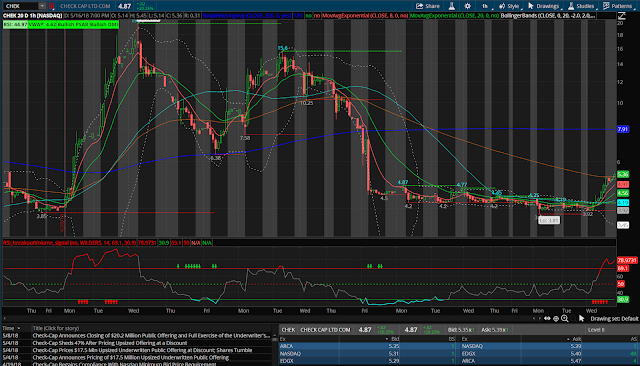
Task: Click the green RSI 44.97 status label
Action: 15,24
